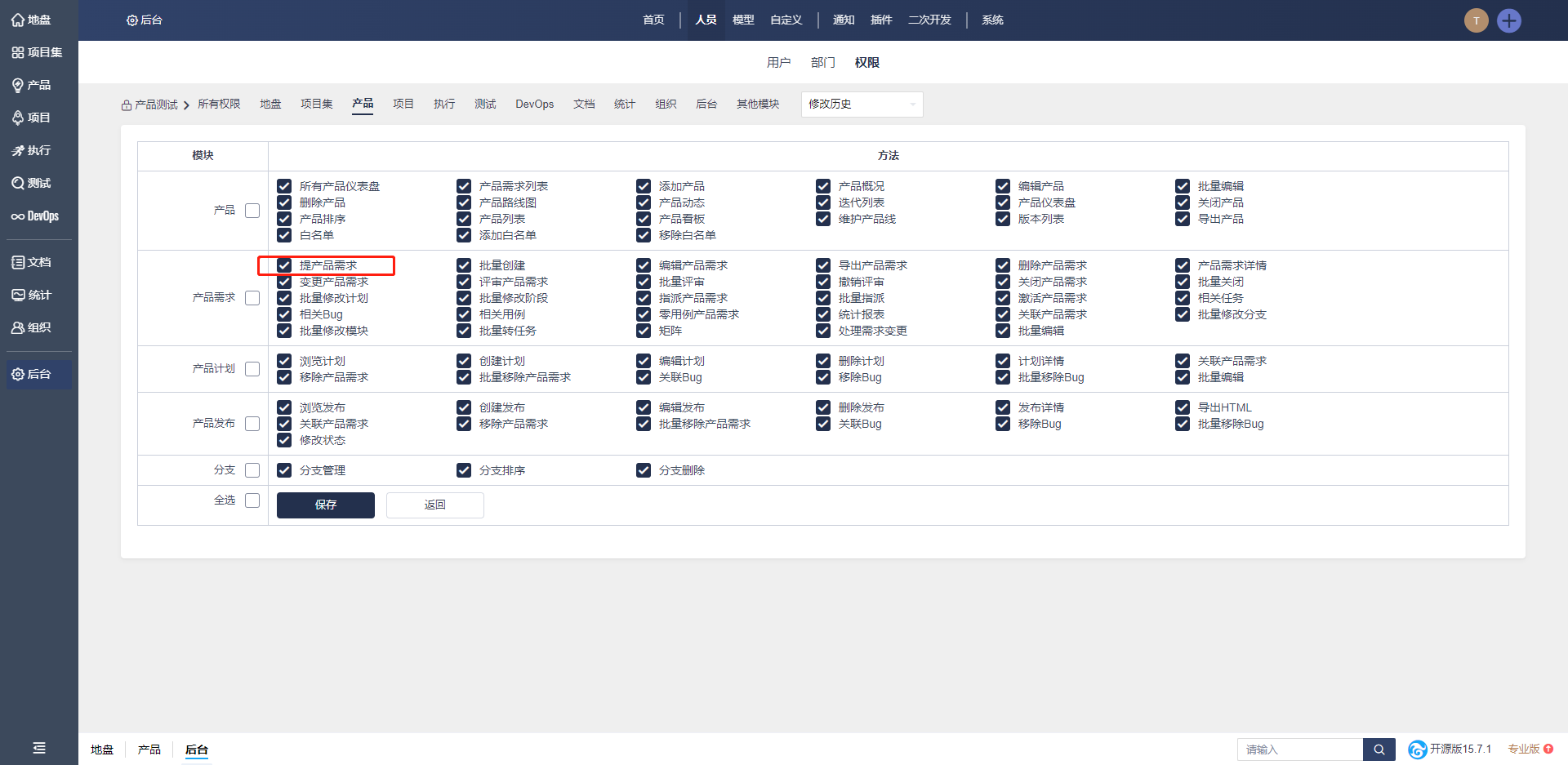This screenshot has height=765, width=1568.
Task: Uncheck the 矩阵 checkbox
Action: pos(644,331)
